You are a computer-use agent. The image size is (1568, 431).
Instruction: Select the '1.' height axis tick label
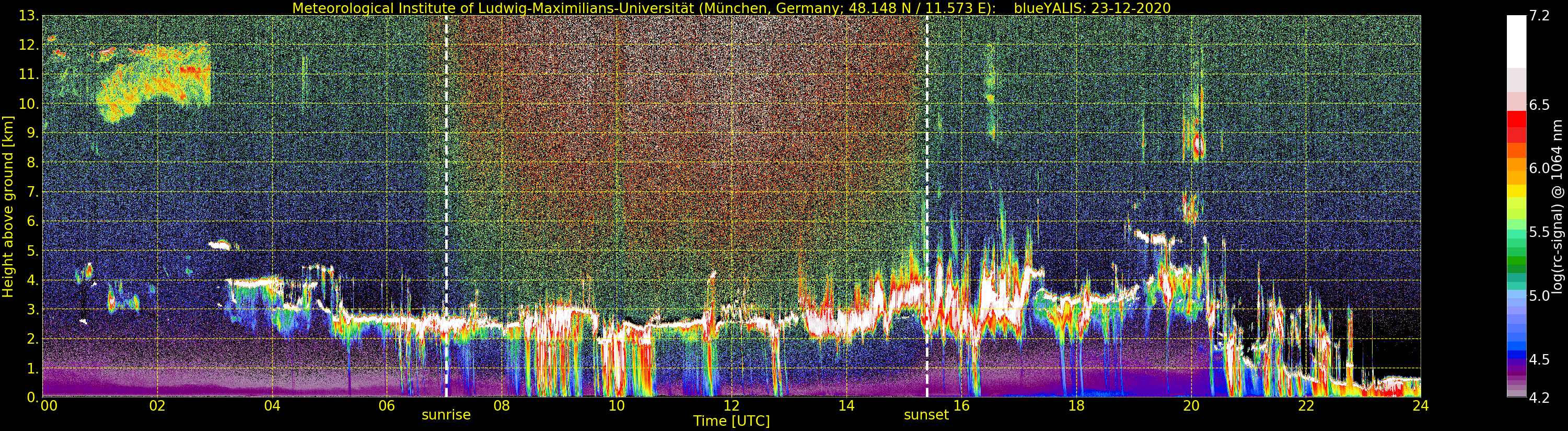pyautogui.click(x=32, y=368)
